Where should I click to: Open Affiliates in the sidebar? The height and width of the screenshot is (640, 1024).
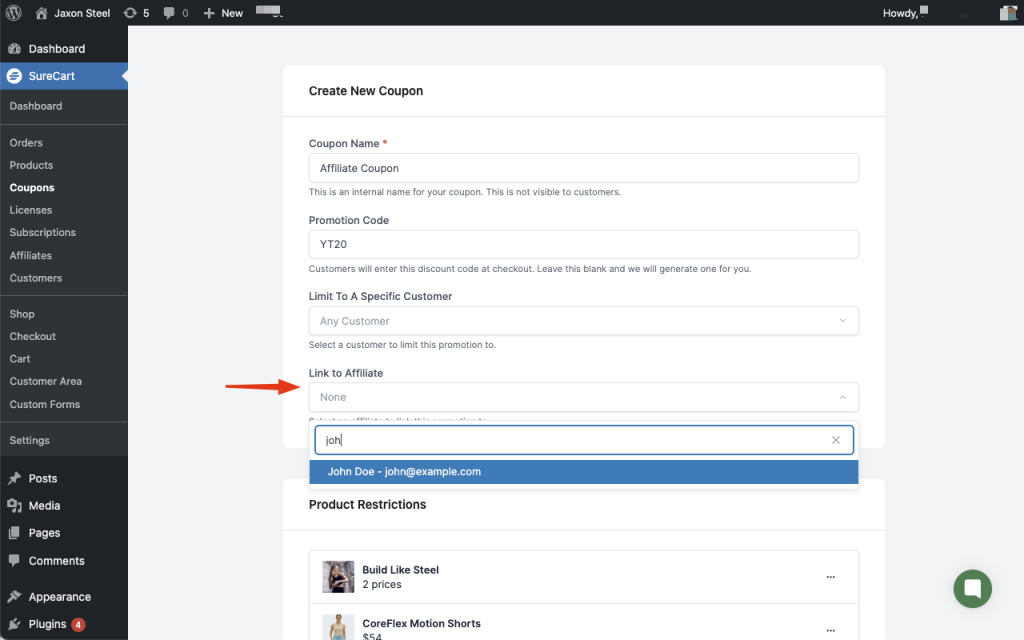(31, 255)
